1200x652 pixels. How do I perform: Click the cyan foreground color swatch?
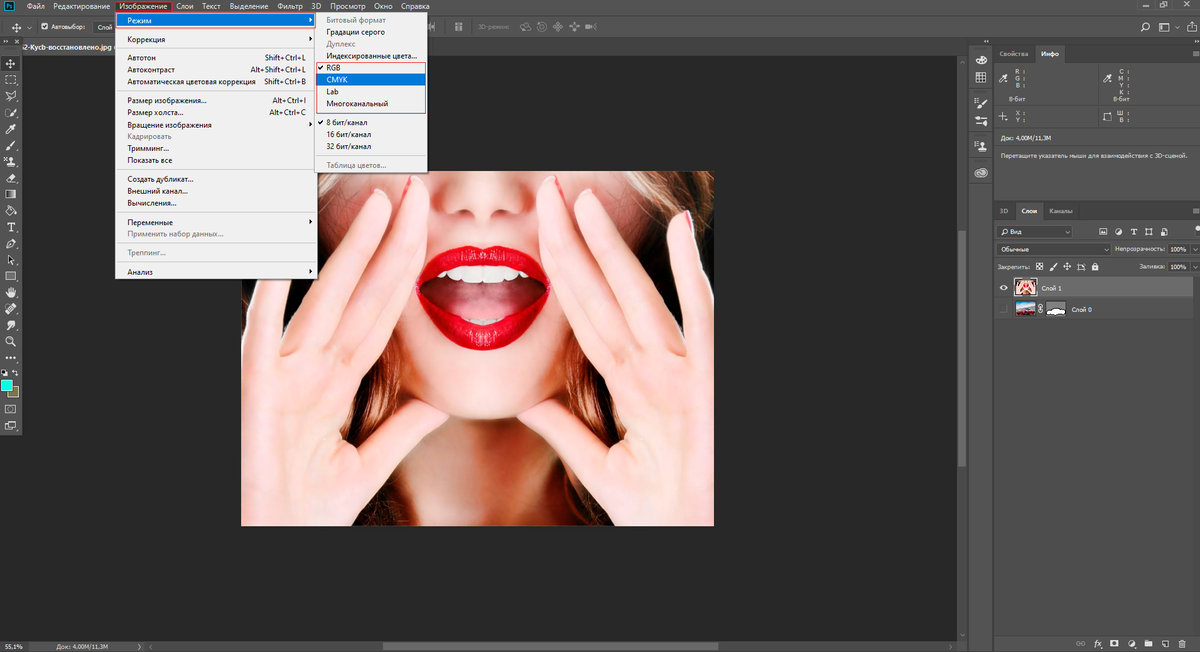pos(7,385)
